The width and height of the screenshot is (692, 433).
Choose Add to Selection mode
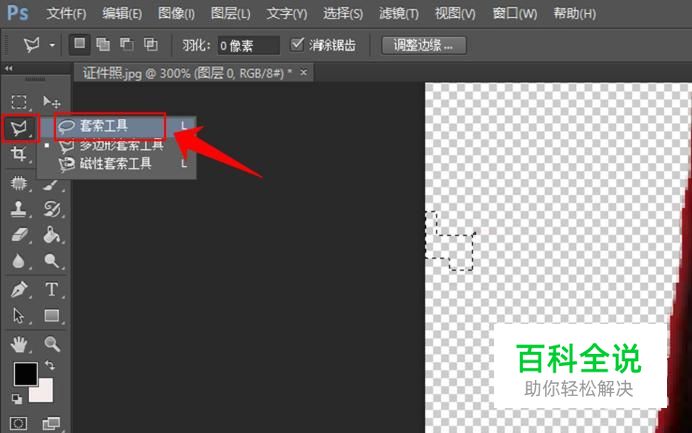(x=103, y=44)
